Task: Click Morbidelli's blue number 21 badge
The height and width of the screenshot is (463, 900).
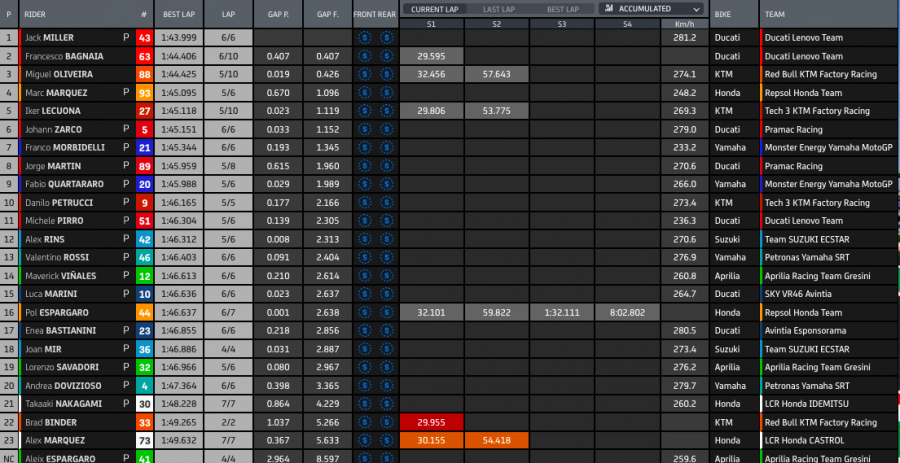Action: 144,148
